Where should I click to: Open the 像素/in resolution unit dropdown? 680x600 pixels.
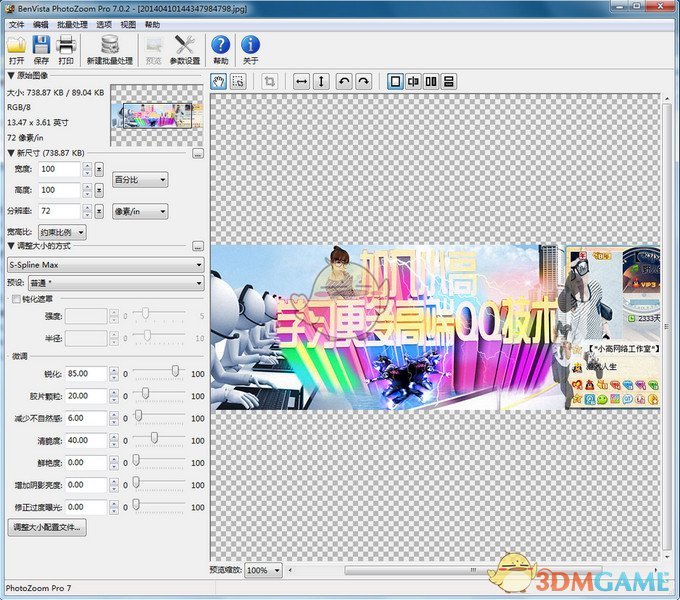point(140,212)
